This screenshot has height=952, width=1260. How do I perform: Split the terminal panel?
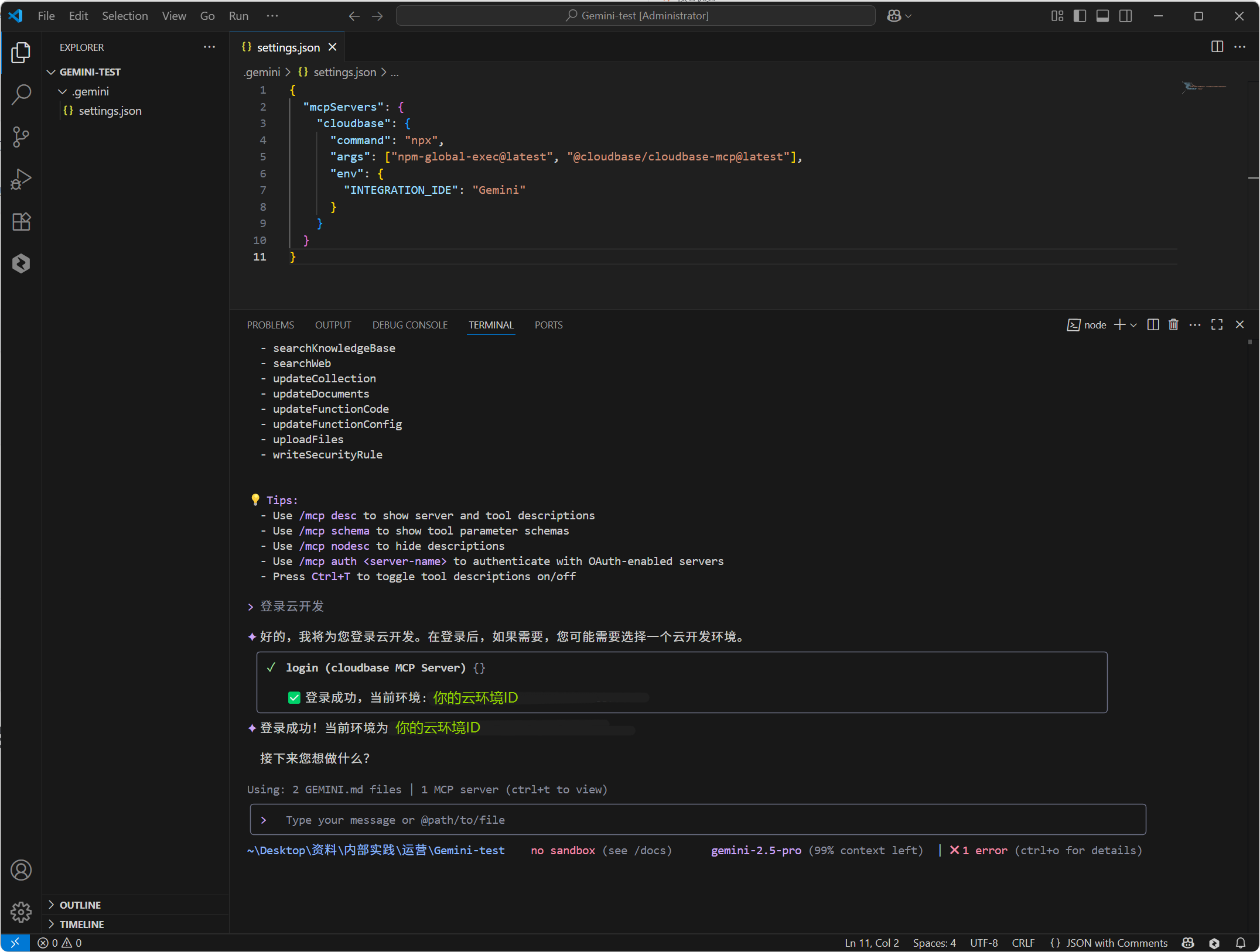[x=1153, y=325]
